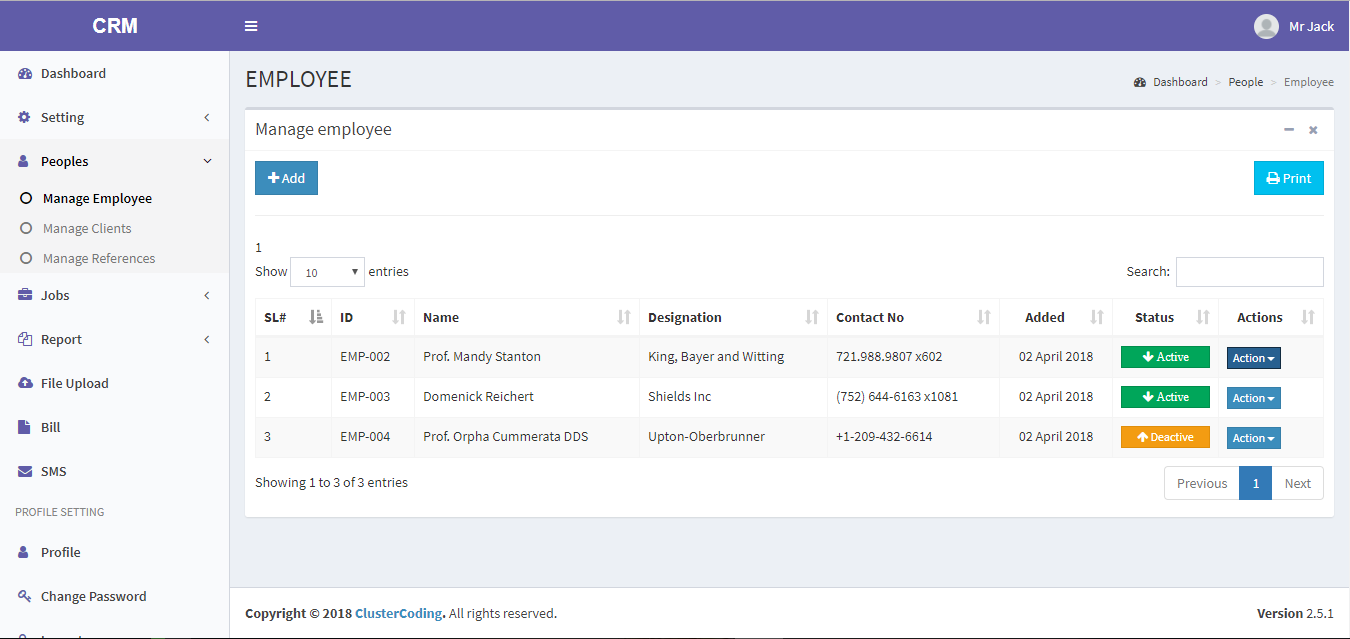This screenshot has height=639, width=1350.
Task: Click the People breadcrumb link
Action: [1246, 83]
